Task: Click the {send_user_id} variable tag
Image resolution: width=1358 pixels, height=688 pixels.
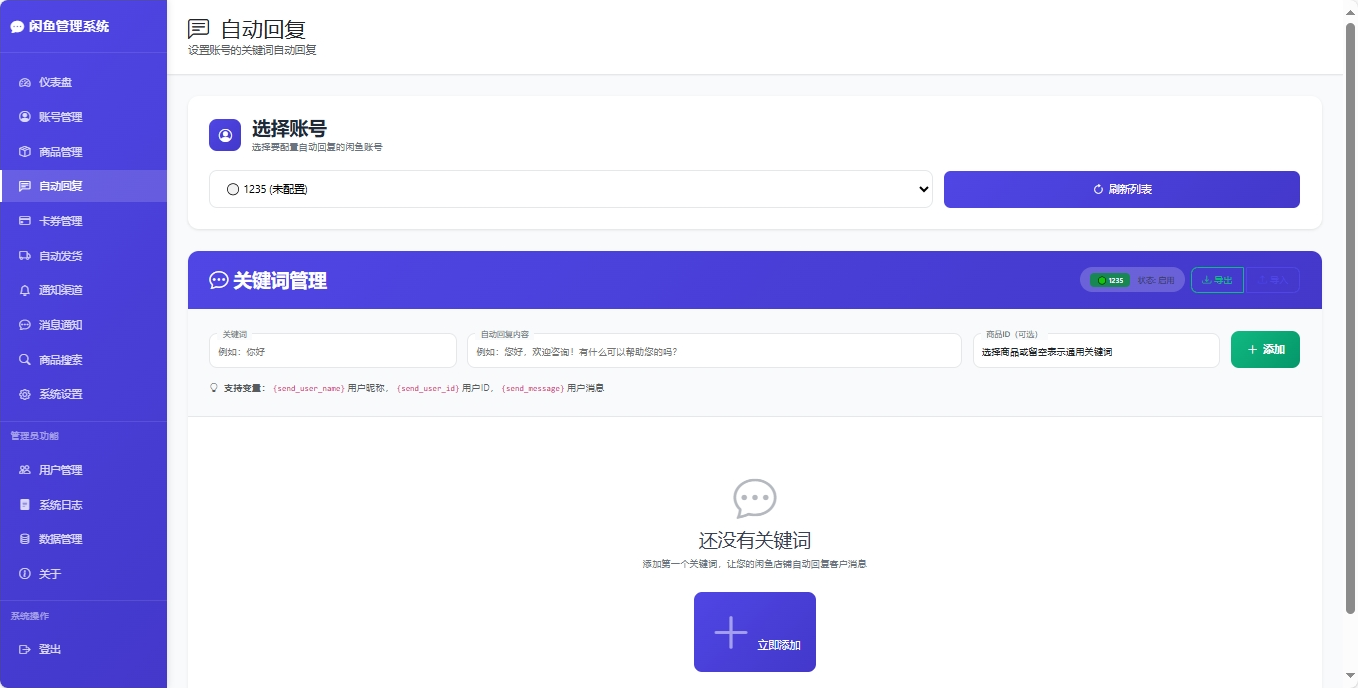Action: pos(428,388)
